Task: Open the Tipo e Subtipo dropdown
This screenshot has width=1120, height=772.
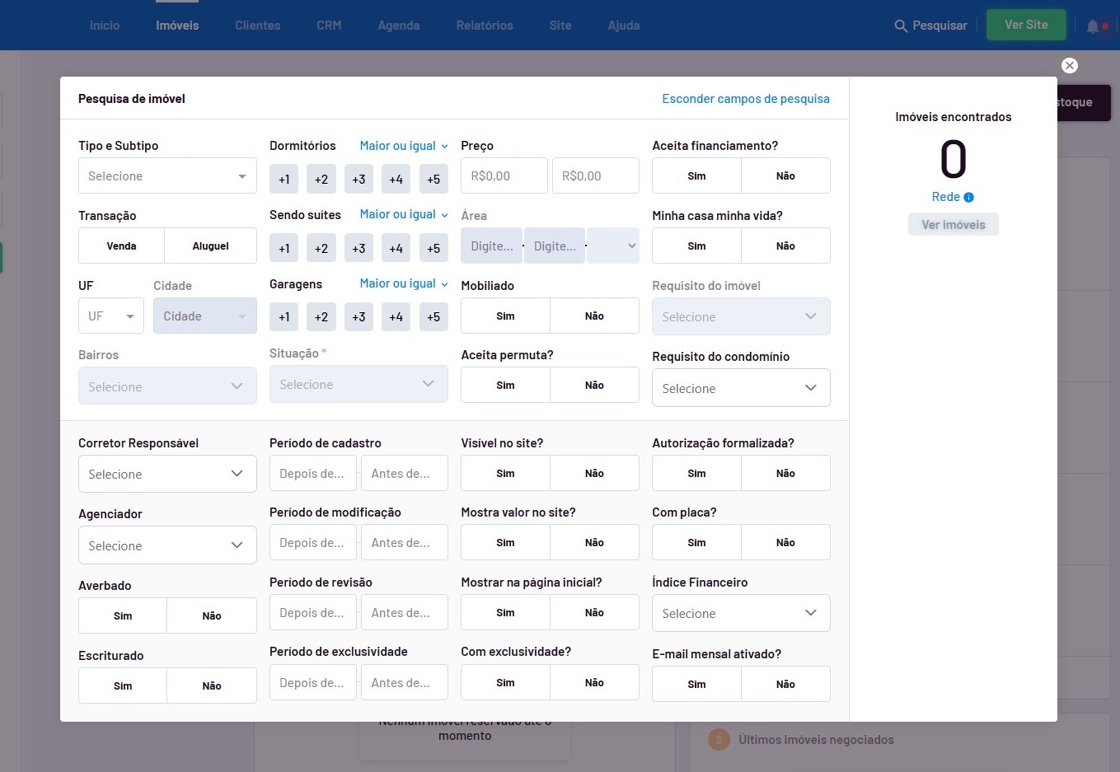Action: point(167,176)
